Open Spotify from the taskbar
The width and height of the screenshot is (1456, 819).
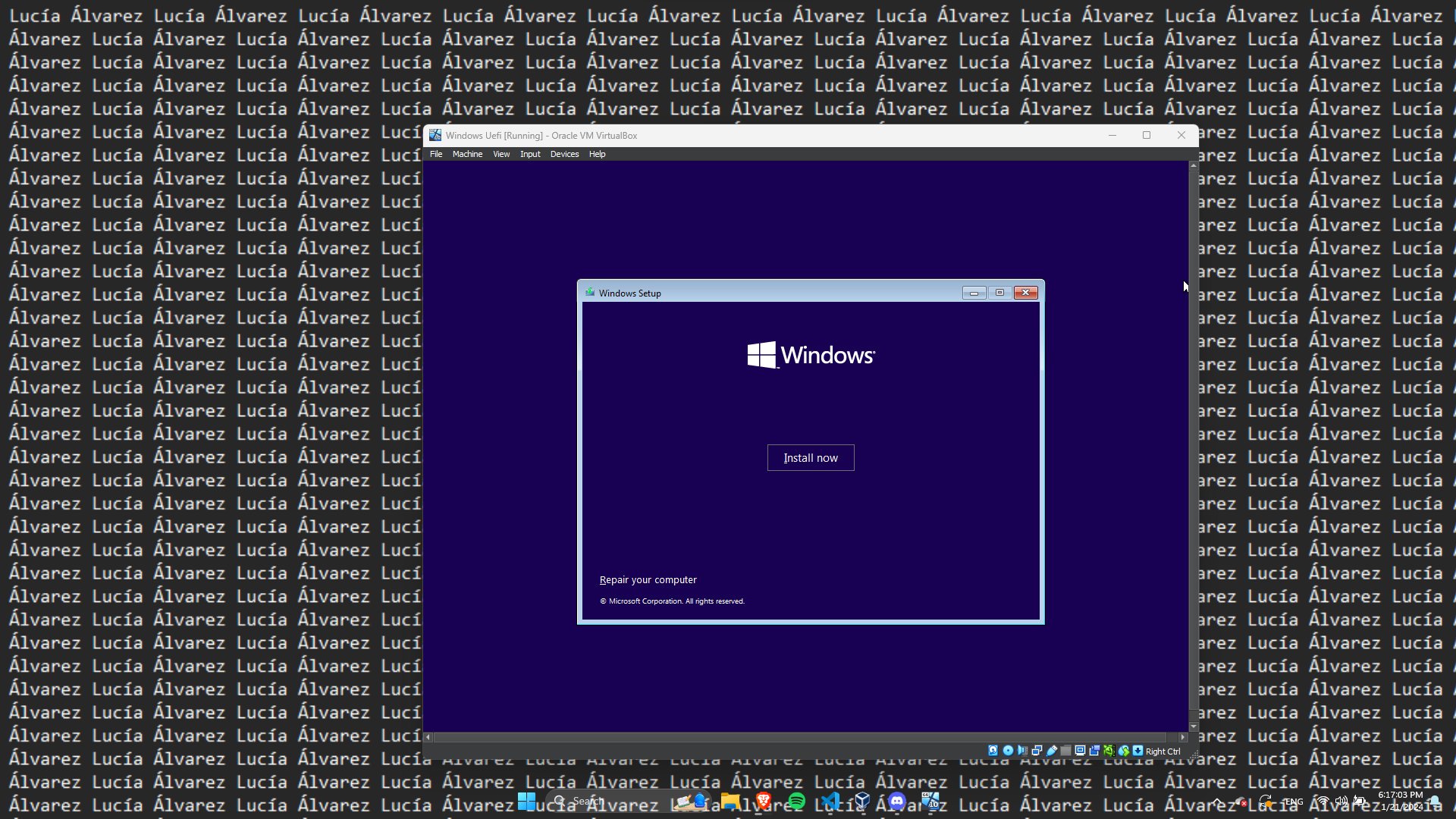tap(796, 801)
